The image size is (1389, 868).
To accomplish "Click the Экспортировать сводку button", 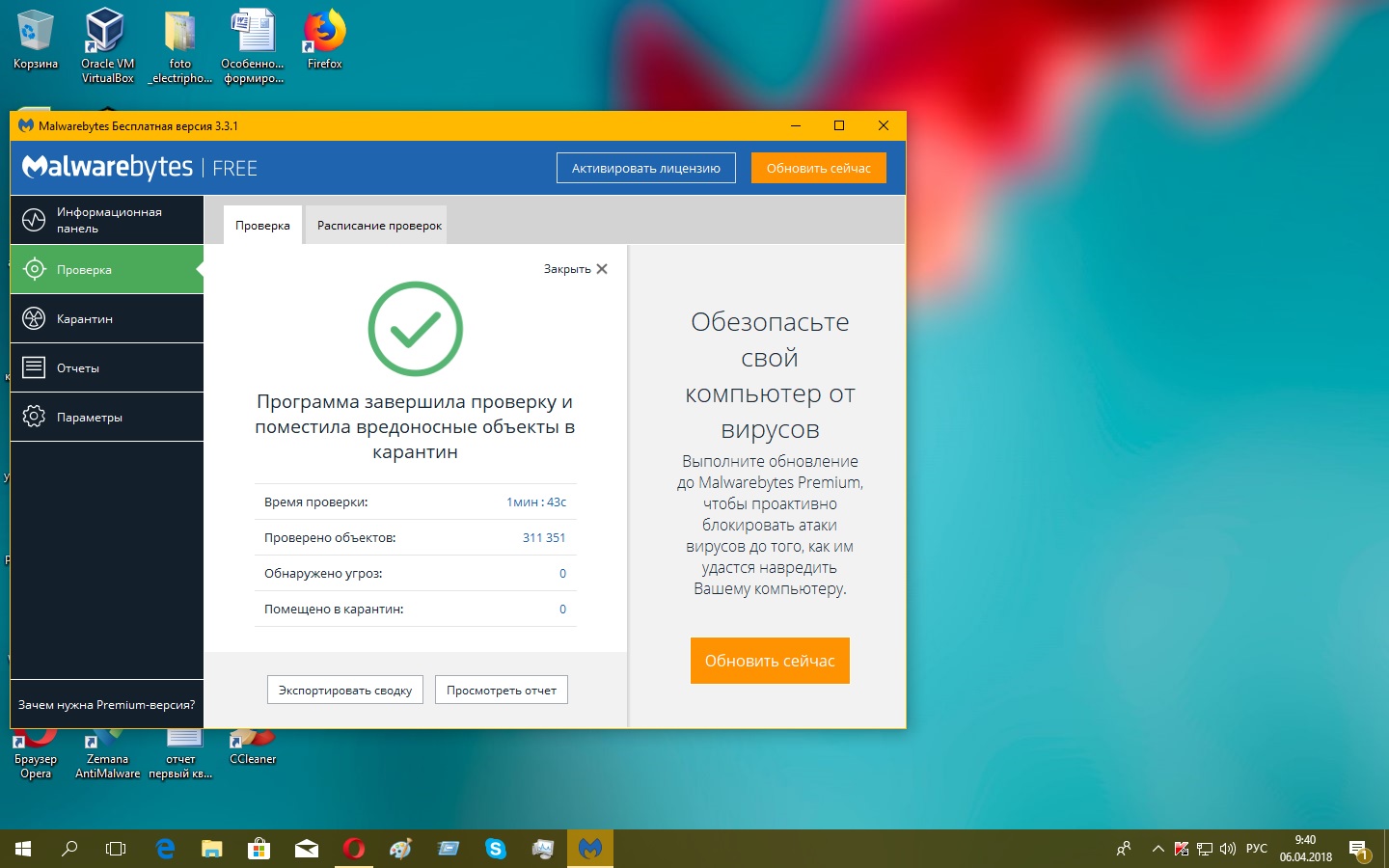I will 345,690.
